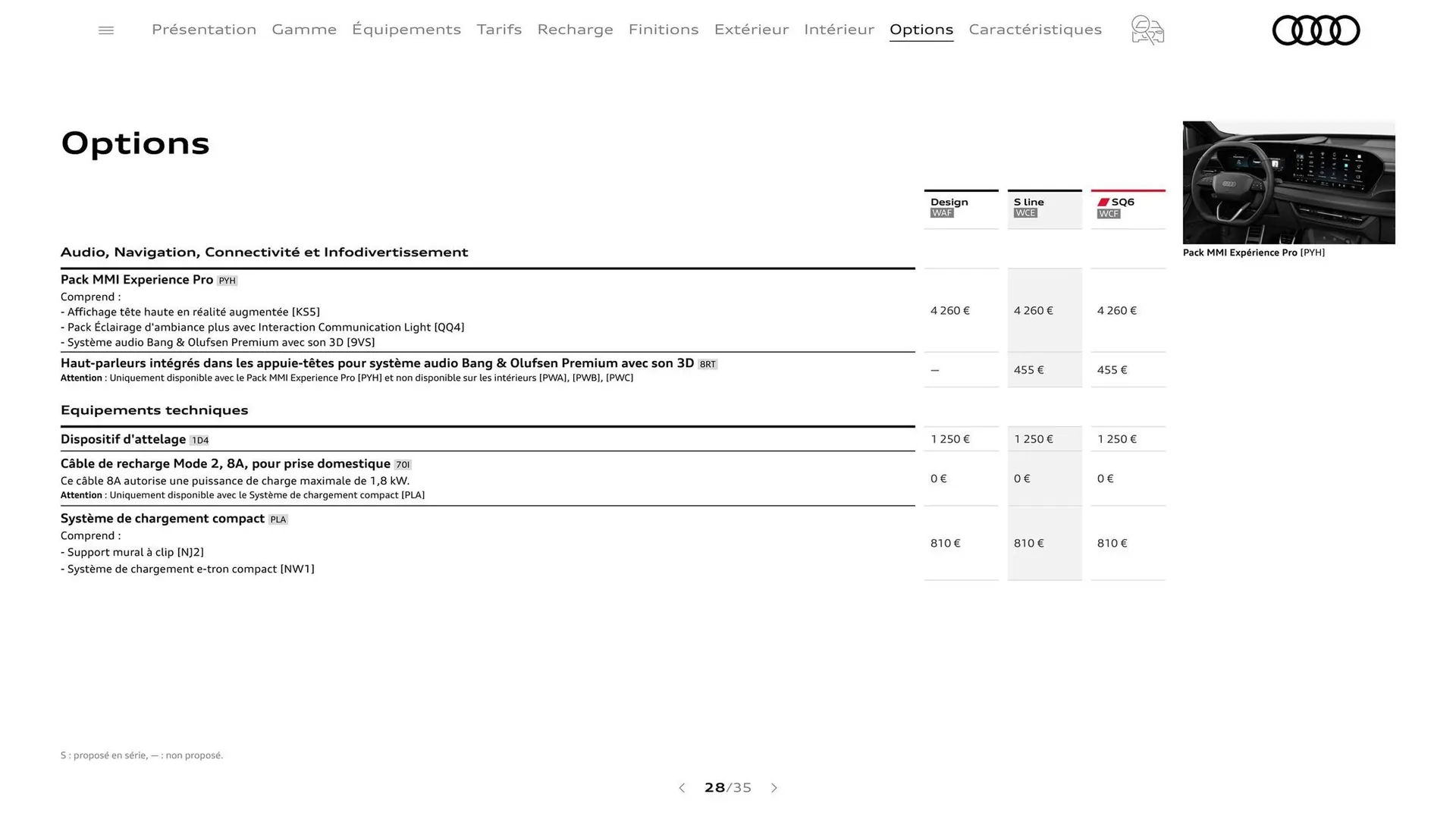
Task: Open the hamburger navigation menu
Action: click(105, 30)
